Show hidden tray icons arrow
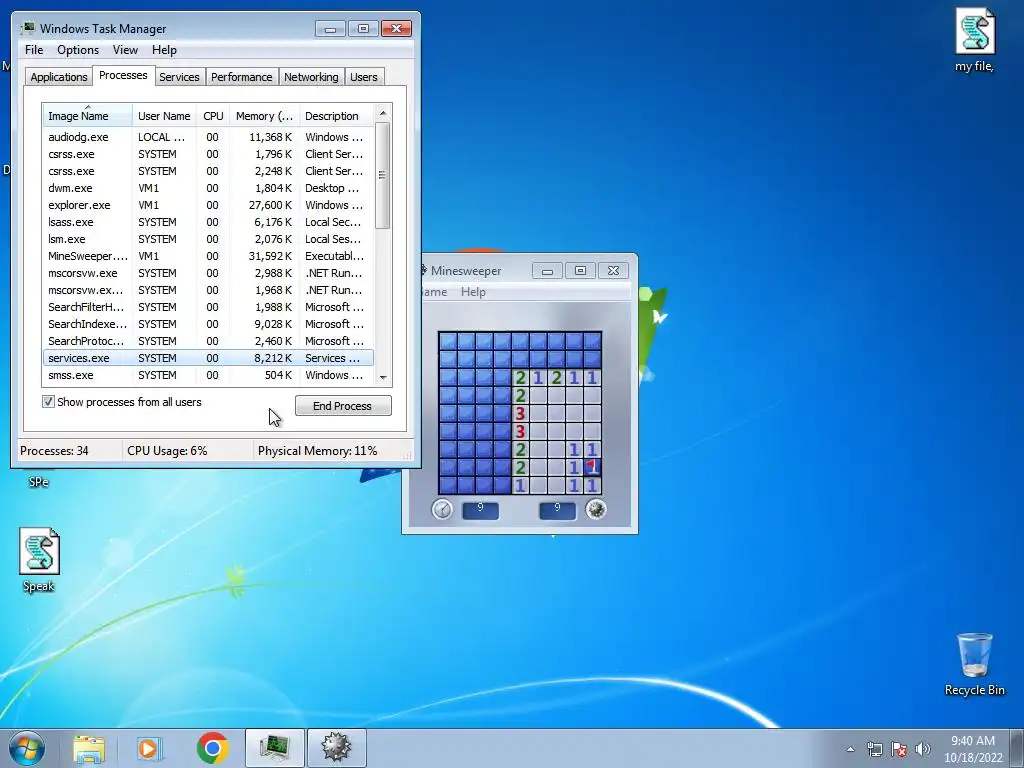This screenshot has height=768, width=1024. click(850, 749)
